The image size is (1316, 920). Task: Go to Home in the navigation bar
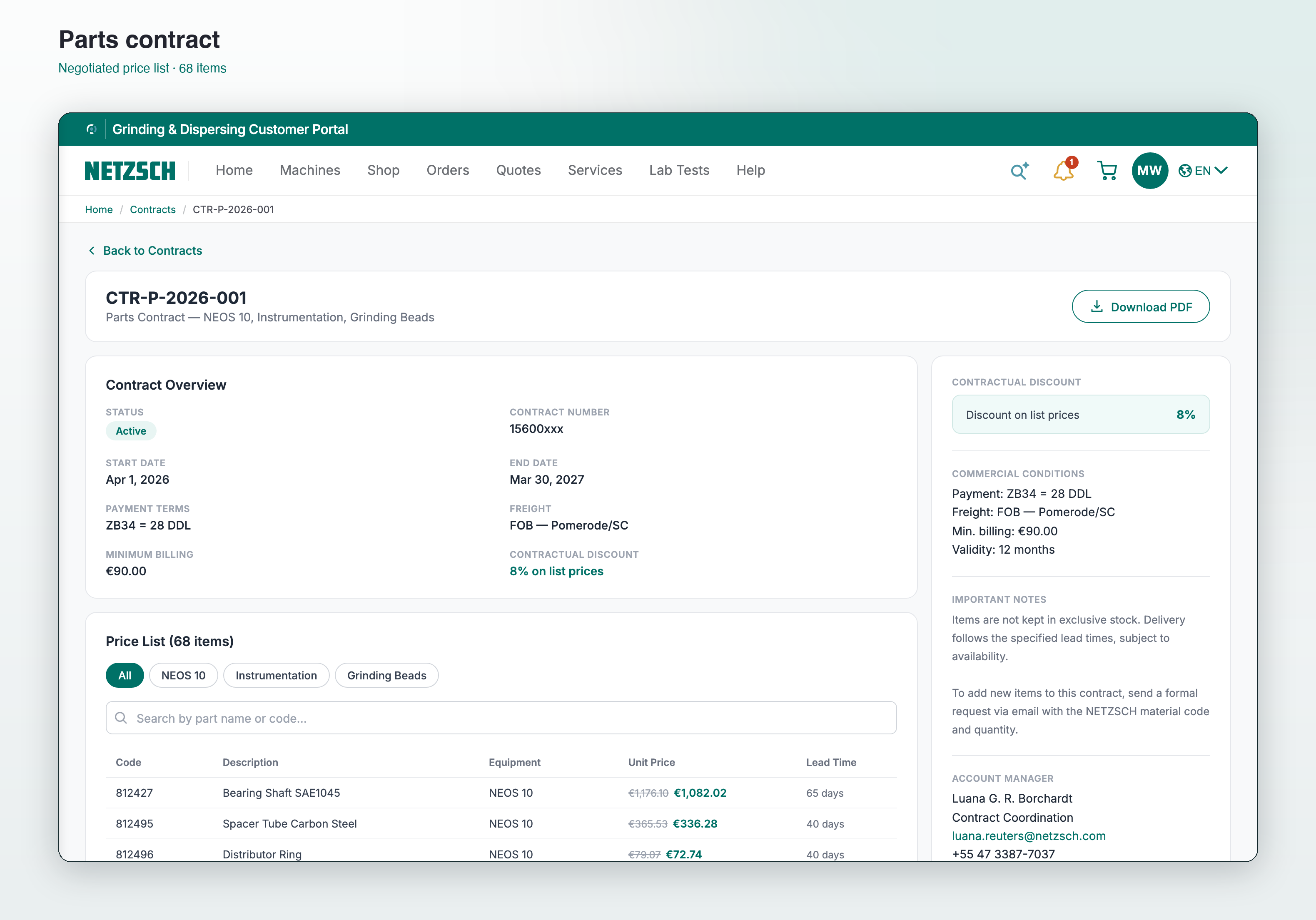[x=234, y=170]
